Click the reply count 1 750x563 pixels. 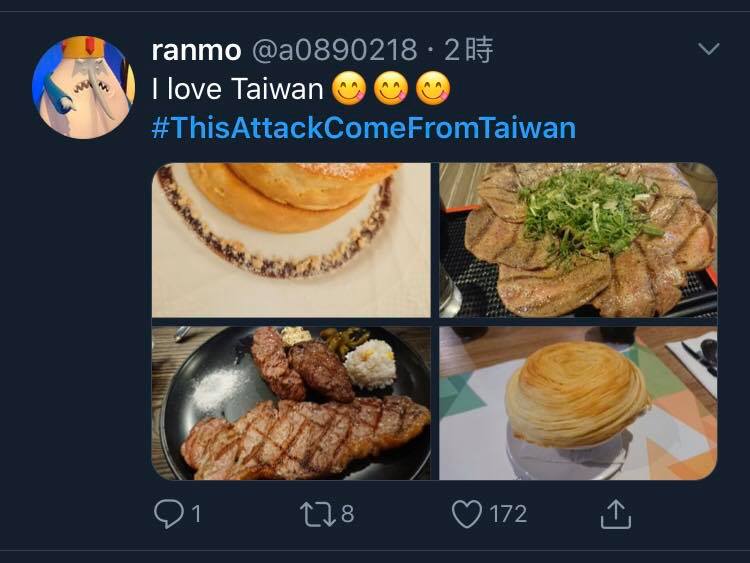tap(196, 514)
